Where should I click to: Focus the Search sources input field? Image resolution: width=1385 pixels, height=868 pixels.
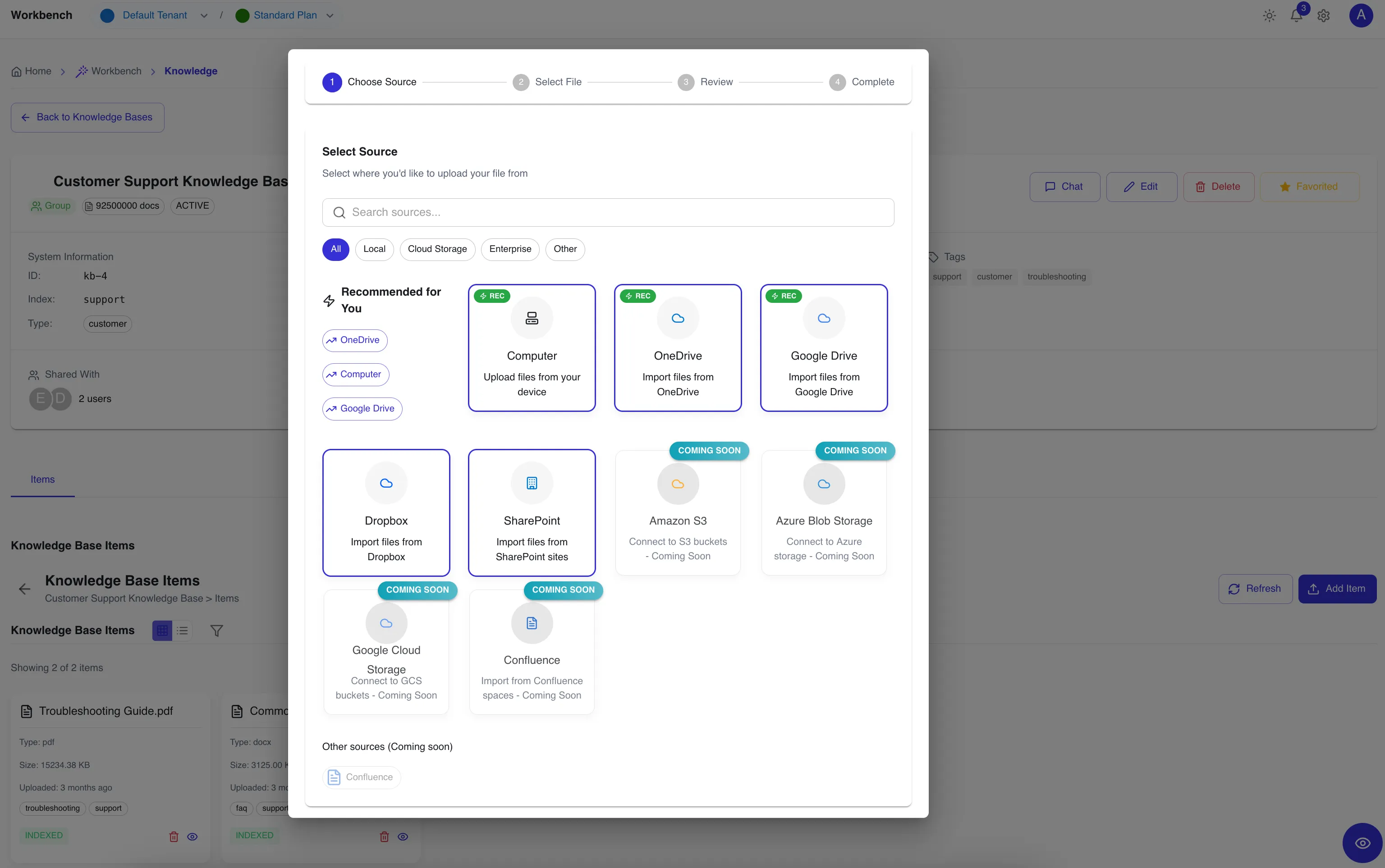608,213
